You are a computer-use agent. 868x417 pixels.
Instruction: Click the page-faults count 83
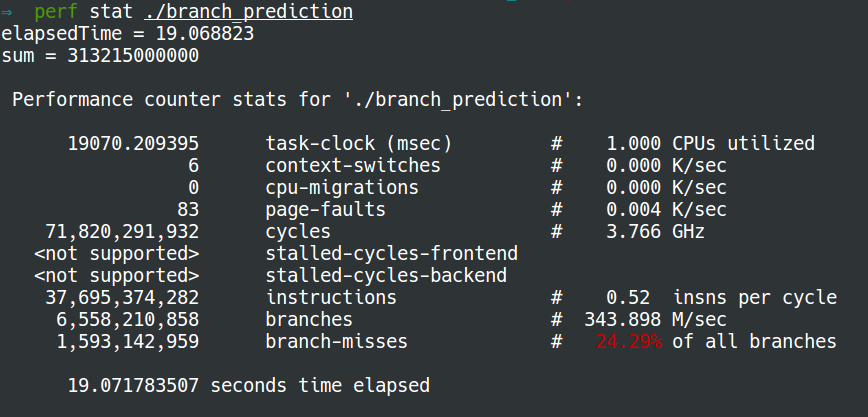(188, 210)
